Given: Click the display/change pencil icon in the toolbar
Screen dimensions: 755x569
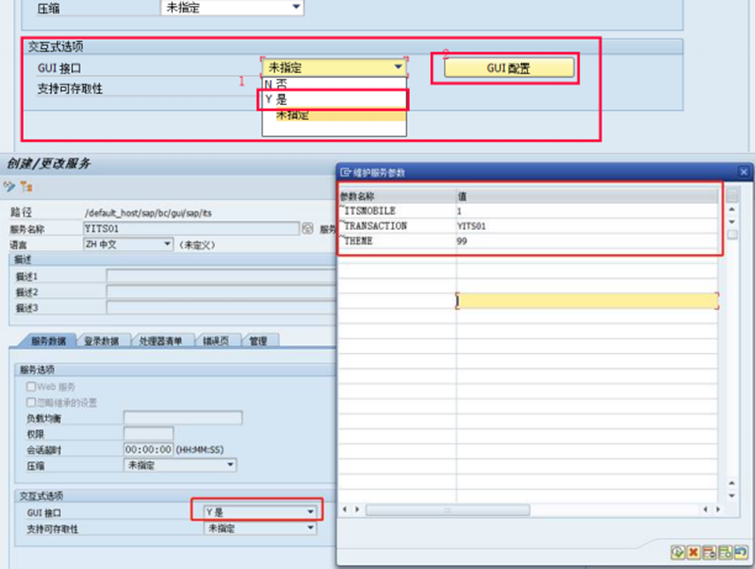Looking at the screenshot, I should (9, 187).
